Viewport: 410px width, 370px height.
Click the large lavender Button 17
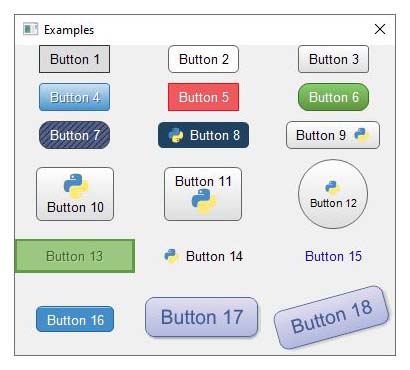(202, 317)
